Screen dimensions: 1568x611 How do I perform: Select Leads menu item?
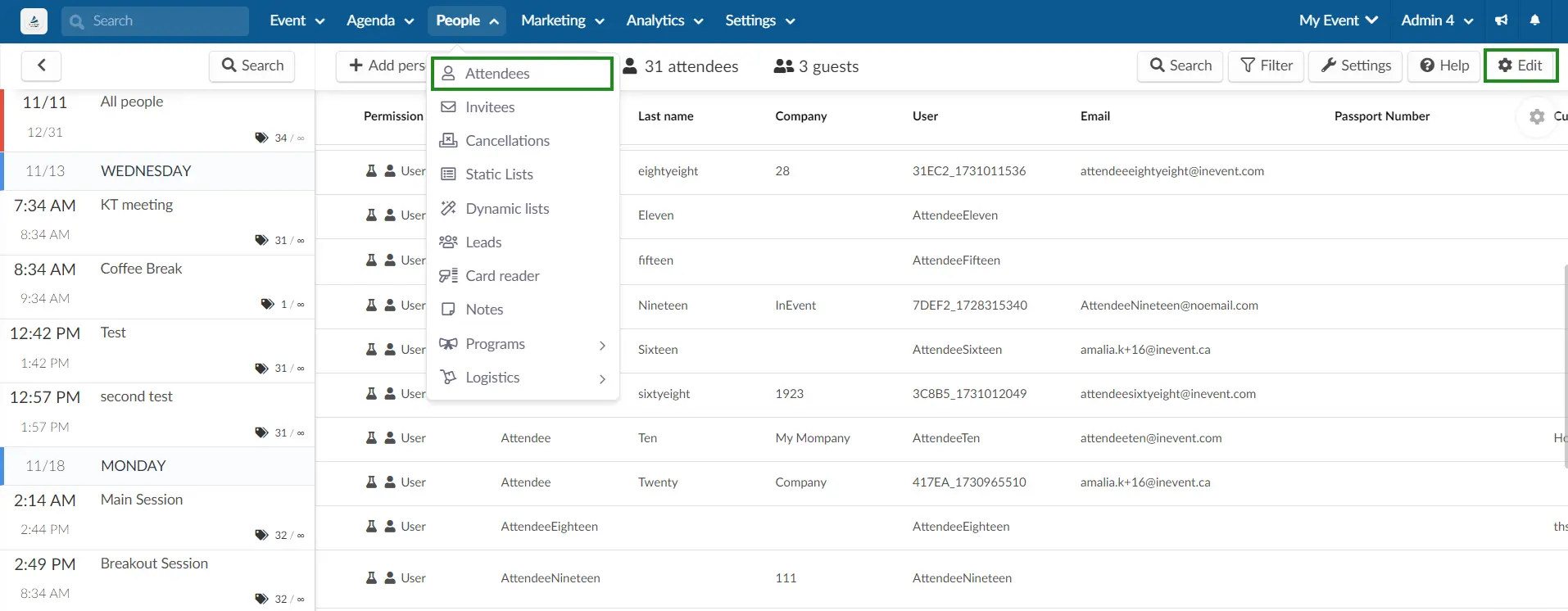pyautogui.click(x=523, y=242)
